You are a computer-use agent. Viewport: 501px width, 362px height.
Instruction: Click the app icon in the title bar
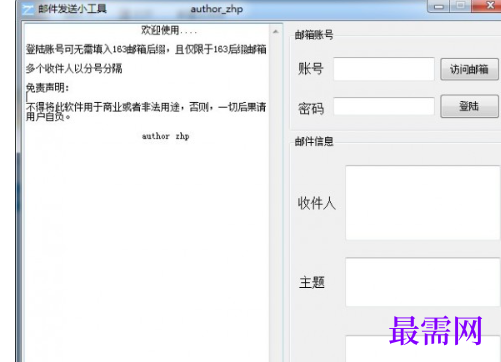click(x=28, y=9)
